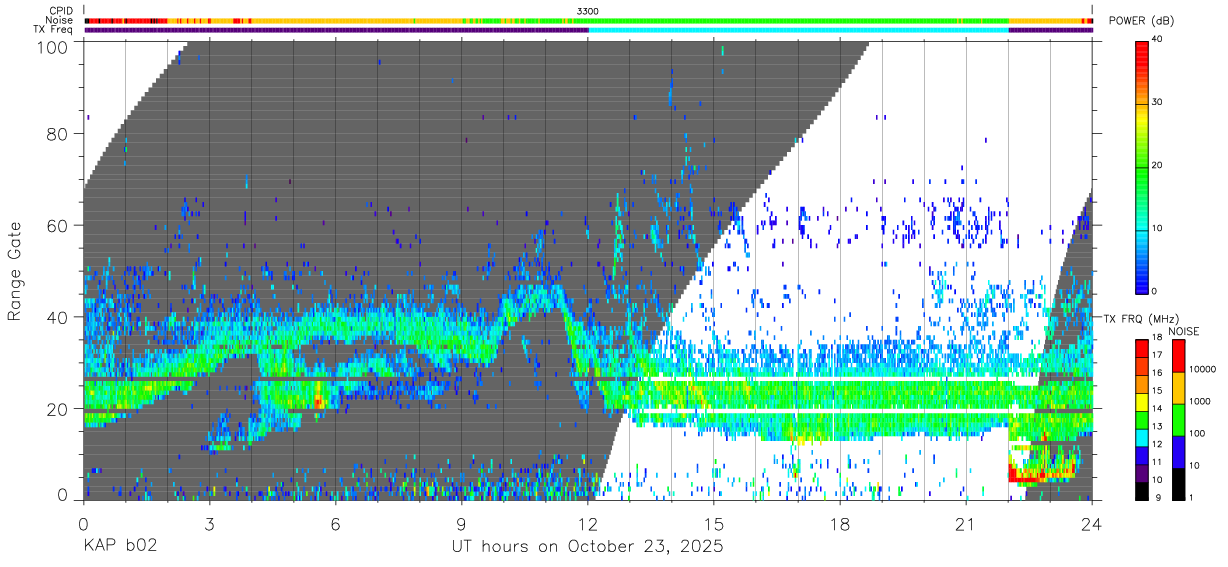This screenshot has width=1228, height=567.
Task: Click the 60 tick on Range Gate axis
Action: coord(57,226)
